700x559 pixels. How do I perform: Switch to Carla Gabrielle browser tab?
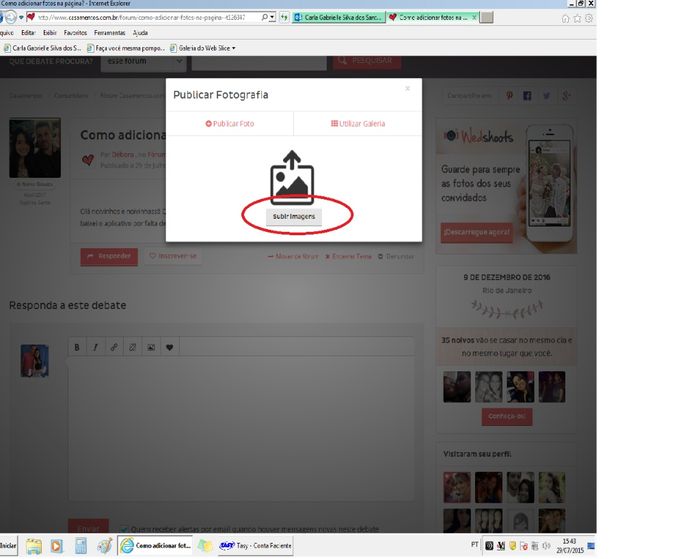pos(338,17)
